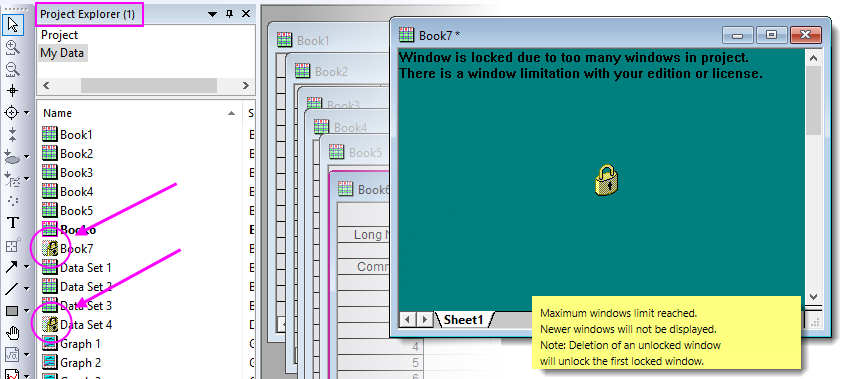The image size is (851, 379).
Task: Click the Book1 window title icon
Action: click(284, 40)
